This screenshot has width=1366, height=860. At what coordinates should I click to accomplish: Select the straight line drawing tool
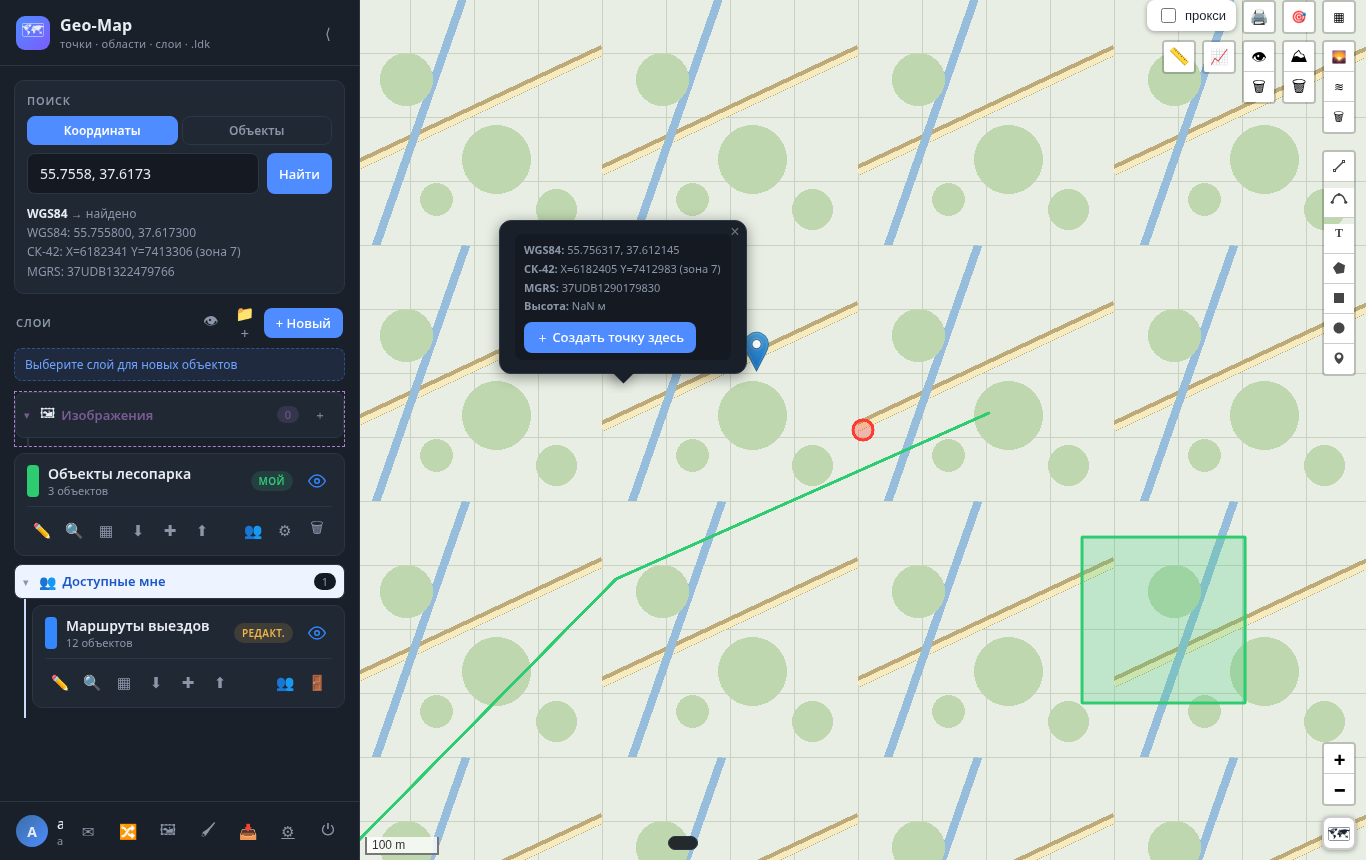pos(1339,167)
